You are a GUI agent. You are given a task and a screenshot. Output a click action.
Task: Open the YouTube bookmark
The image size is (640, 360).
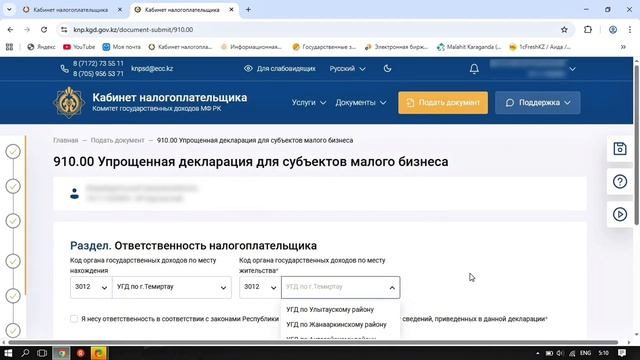(x=79, y=47)
